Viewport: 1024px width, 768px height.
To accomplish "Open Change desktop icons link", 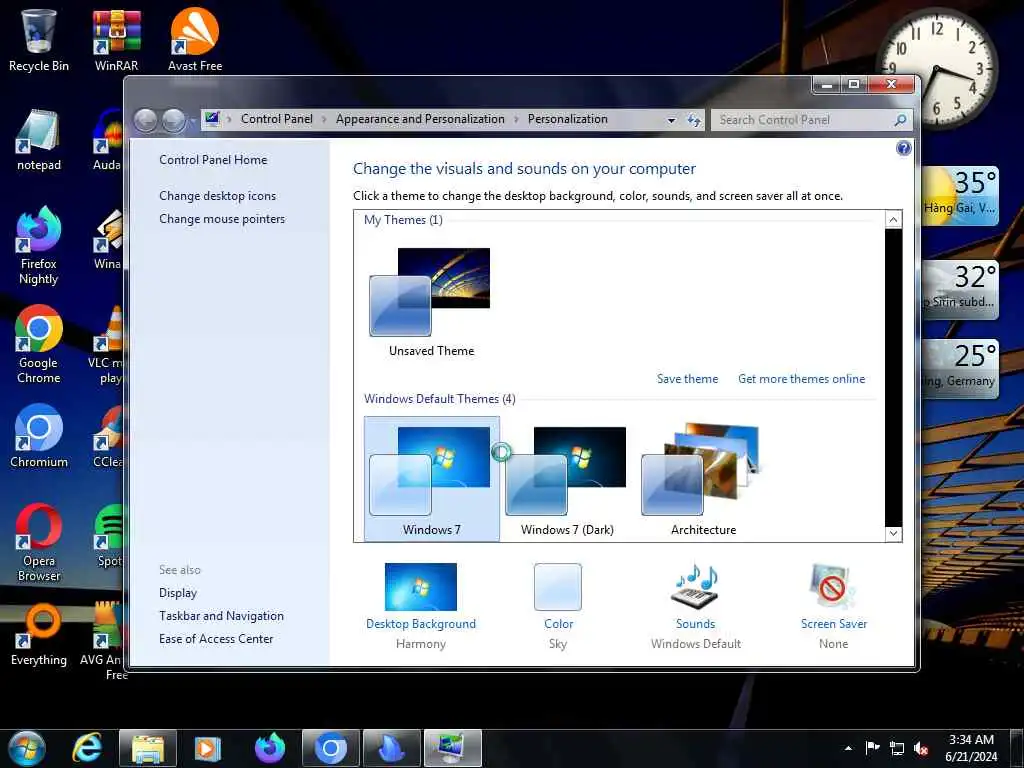I will click(217, 196).
